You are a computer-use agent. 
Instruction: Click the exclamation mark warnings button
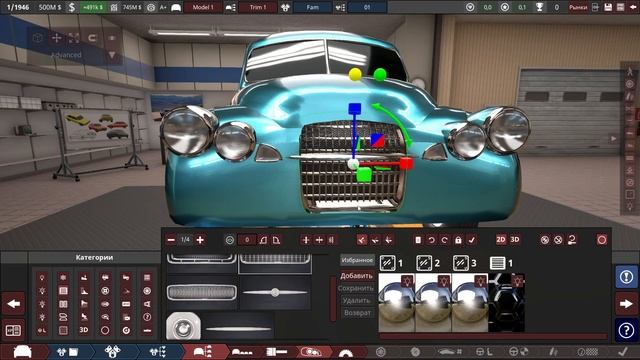point(626,277)
